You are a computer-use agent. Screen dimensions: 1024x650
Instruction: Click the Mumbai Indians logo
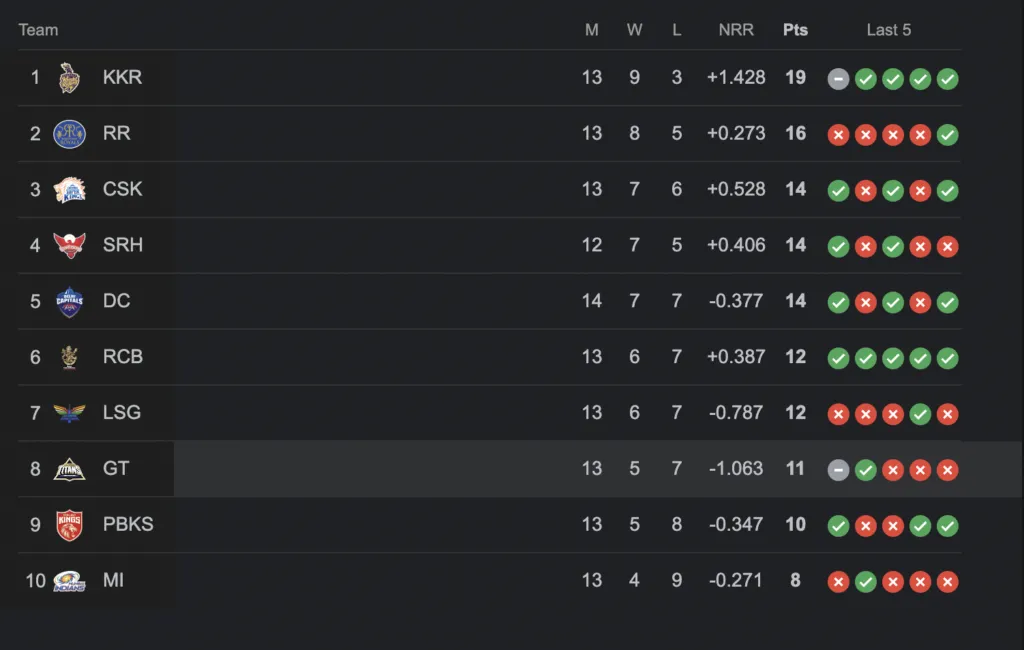(x=69, y=581)
